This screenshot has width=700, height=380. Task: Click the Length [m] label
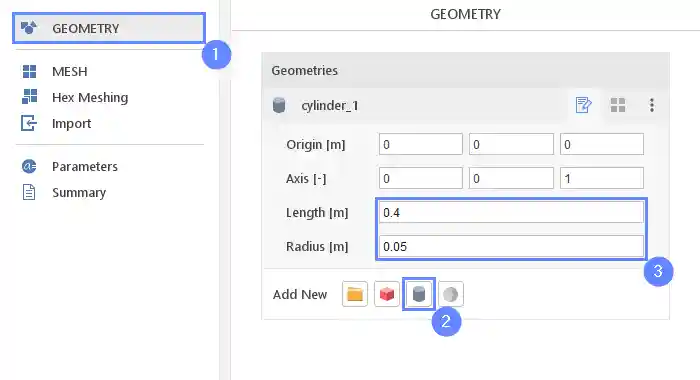317,213
